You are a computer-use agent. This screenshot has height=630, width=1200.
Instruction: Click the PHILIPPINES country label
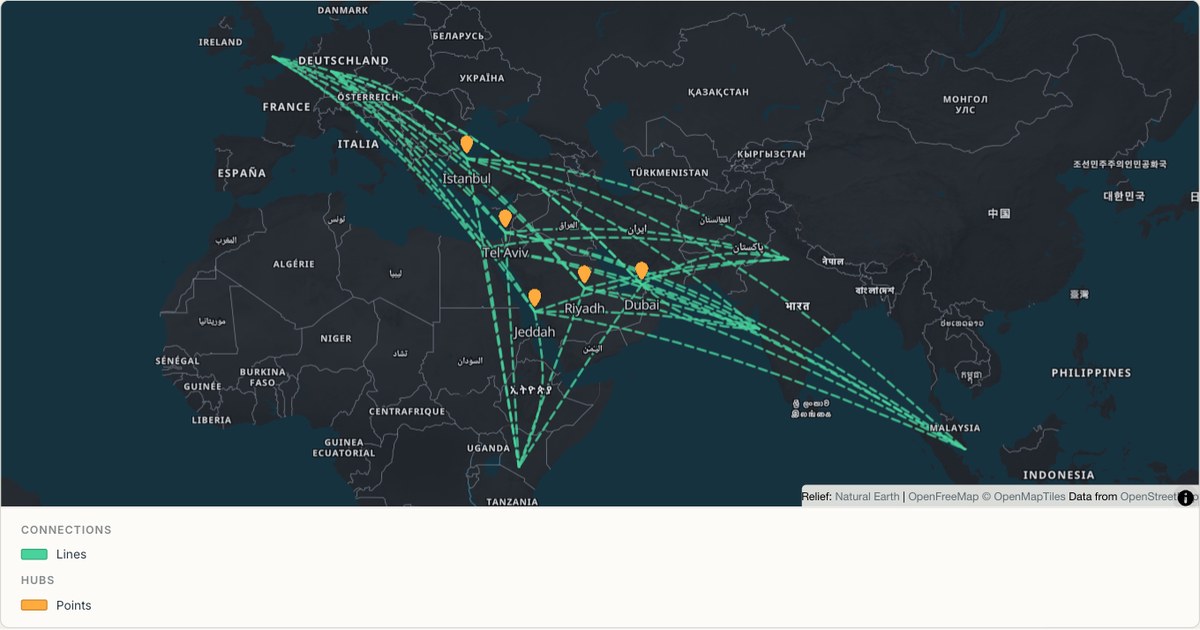click(x=1091, y=373)
